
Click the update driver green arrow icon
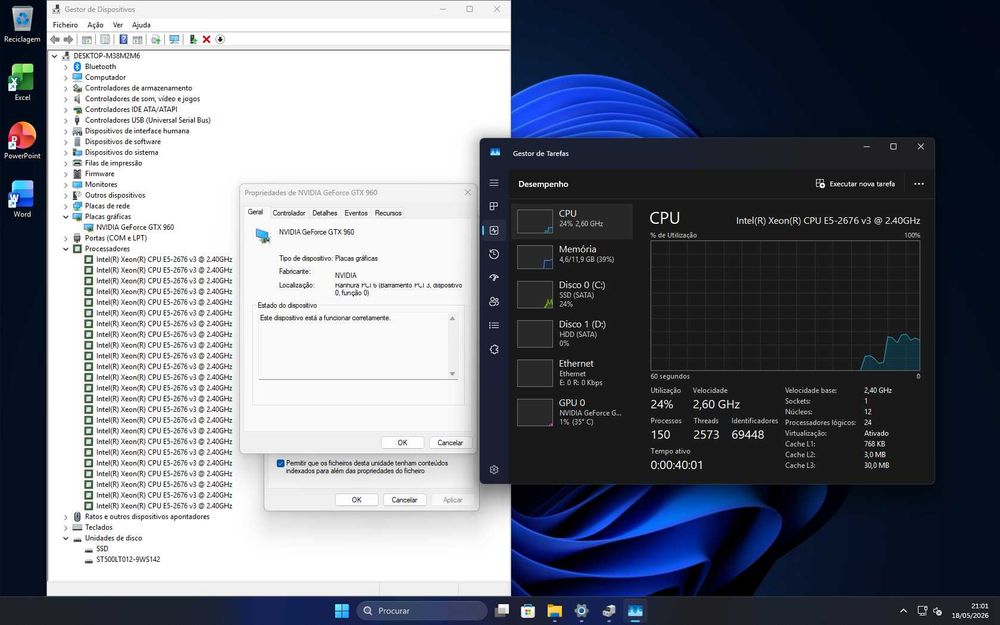(x=193, y=40)
